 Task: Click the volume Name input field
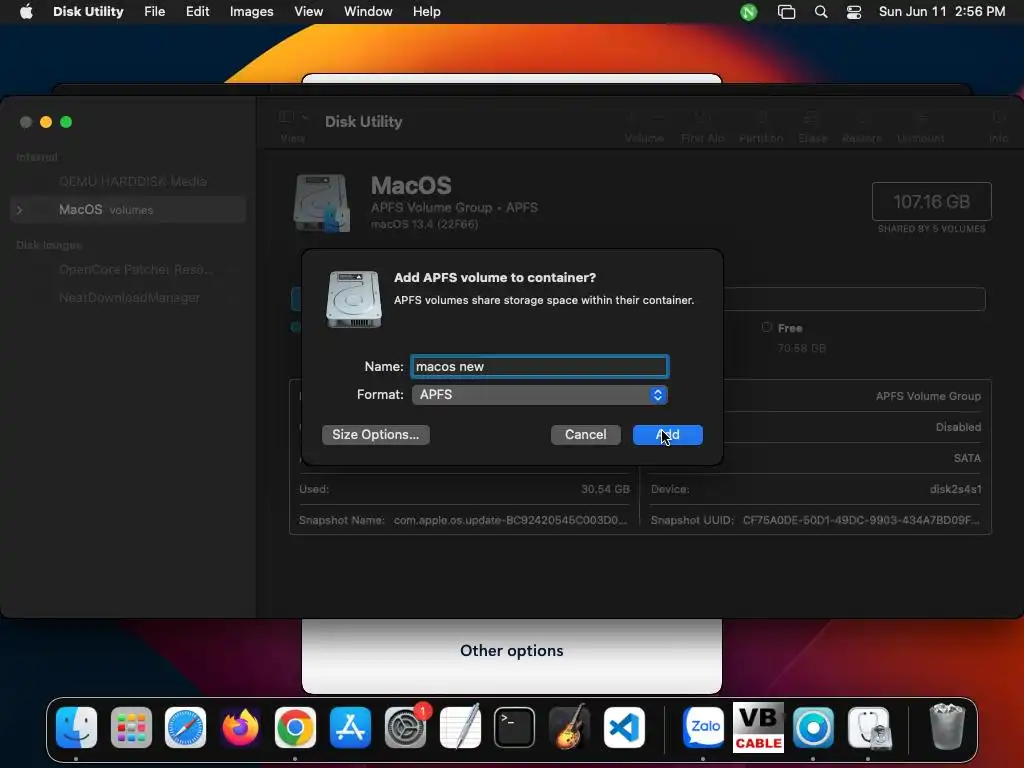coord(539,366)
